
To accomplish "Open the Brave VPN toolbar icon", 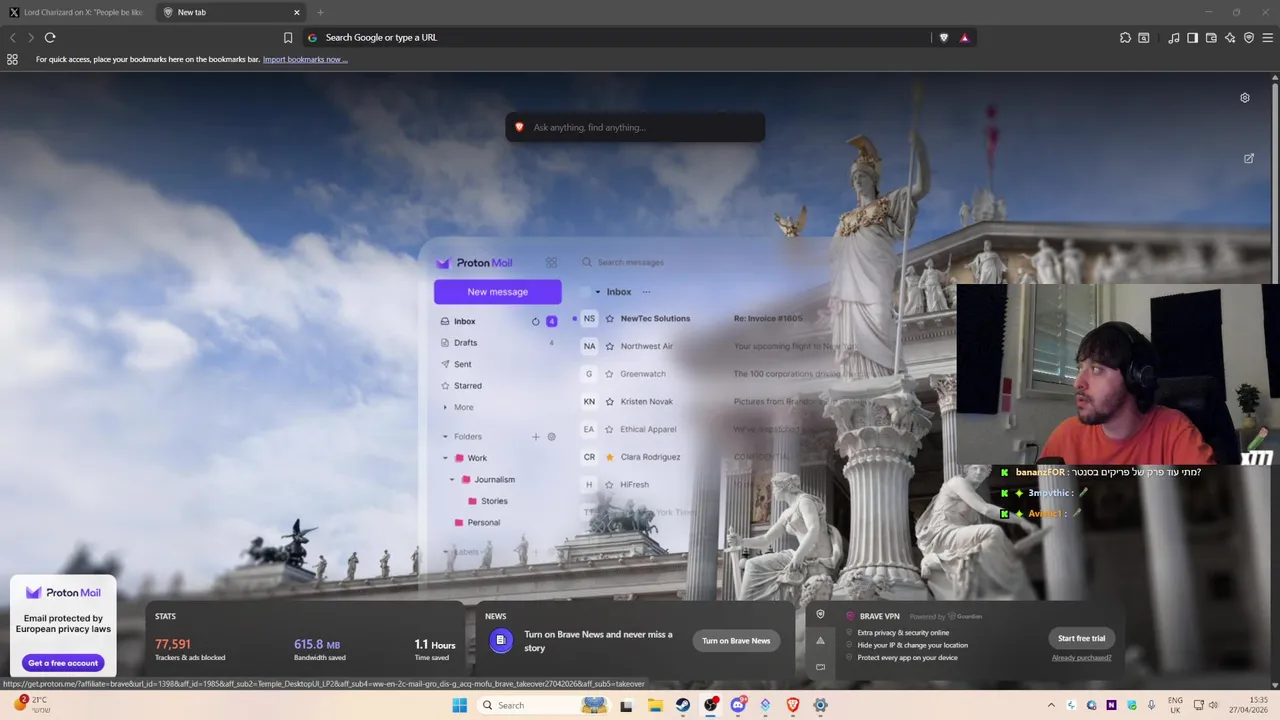I will 1249,37.
